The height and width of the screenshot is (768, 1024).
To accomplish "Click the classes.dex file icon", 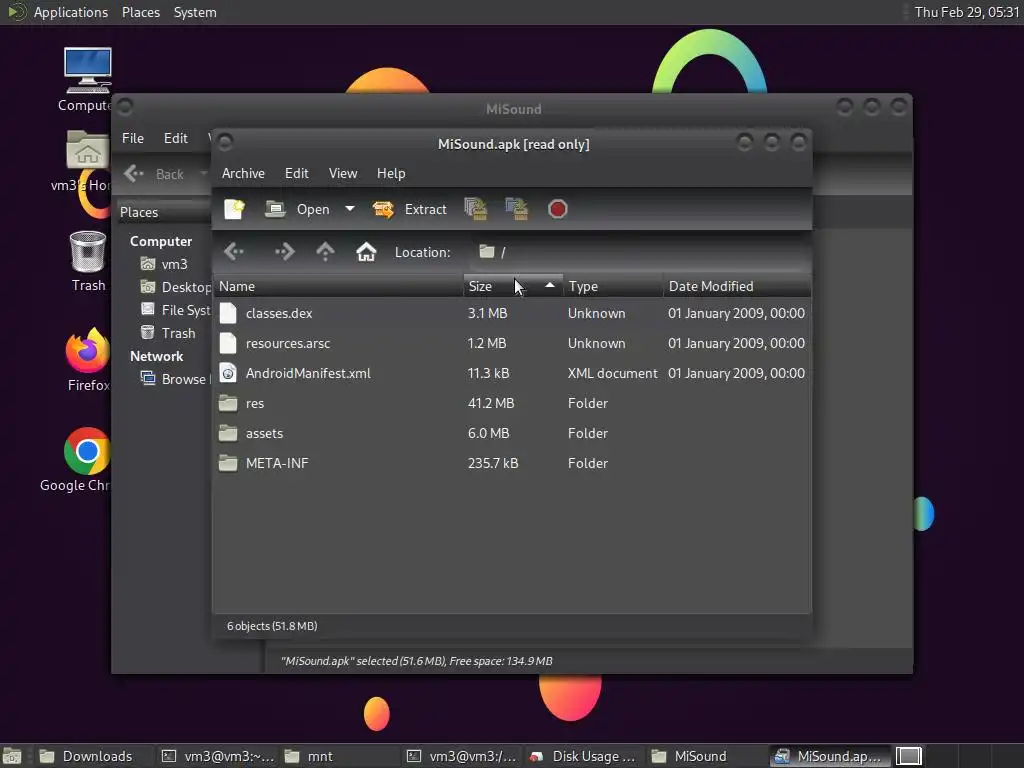I will click(x=228, y=313).
